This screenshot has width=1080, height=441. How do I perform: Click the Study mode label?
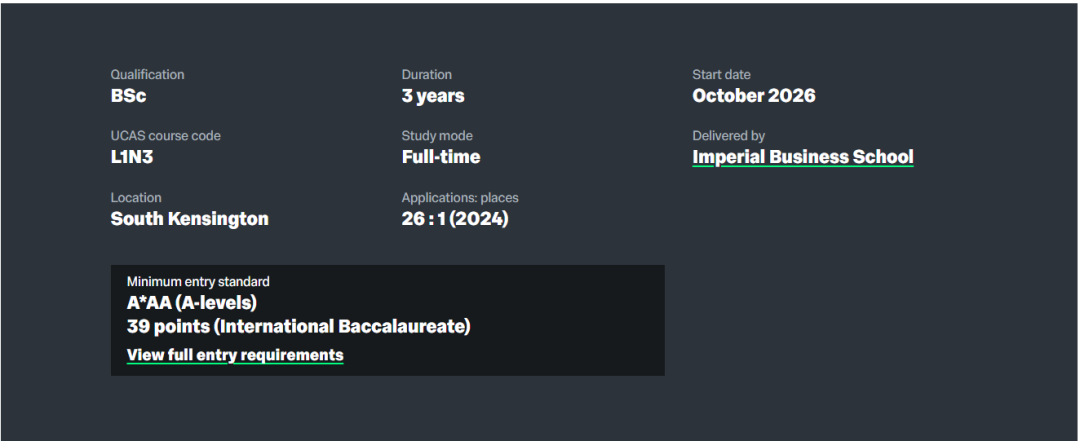437,136
